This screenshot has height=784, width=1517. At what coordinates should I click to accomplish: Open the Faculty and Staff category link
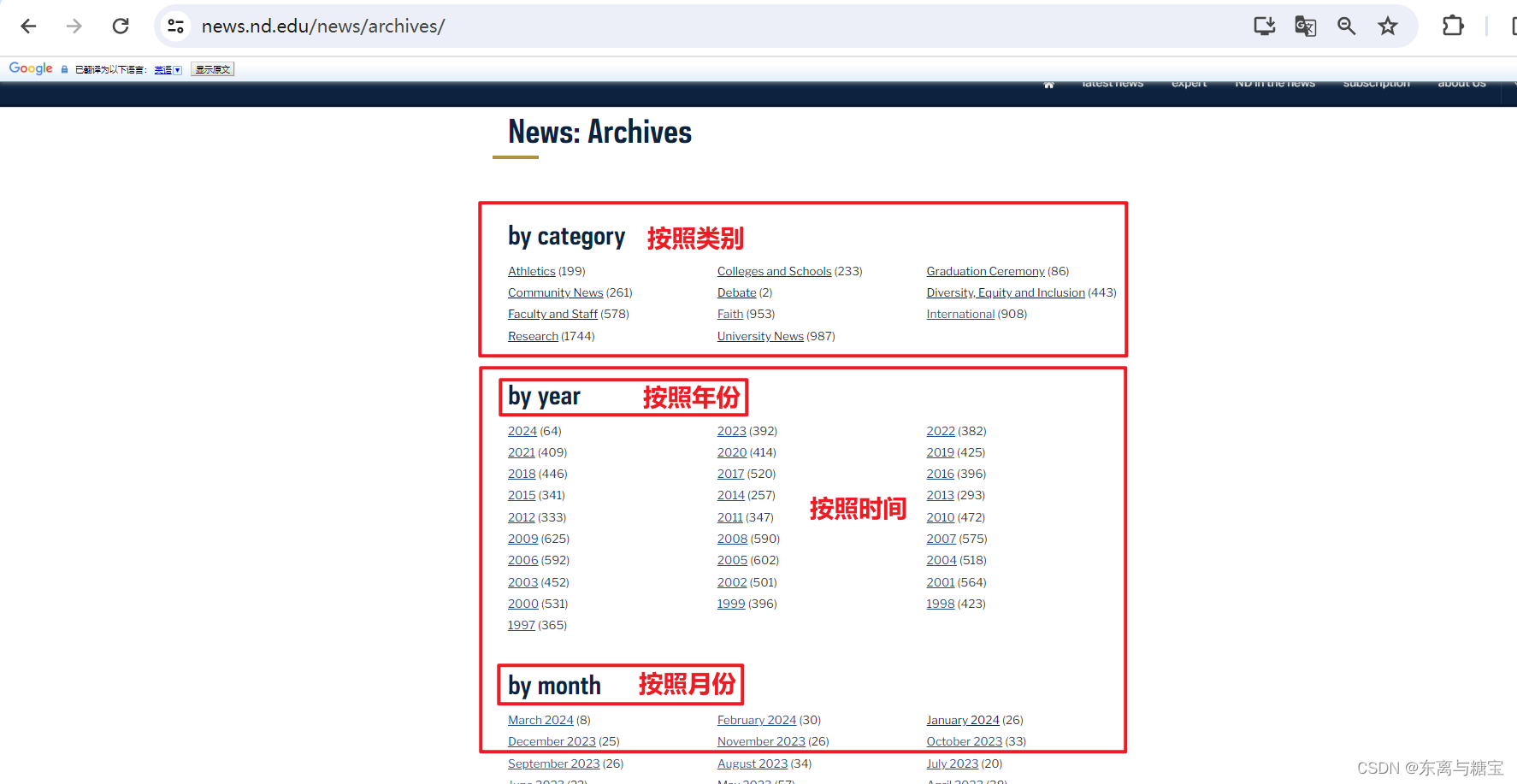pos(552,314)
